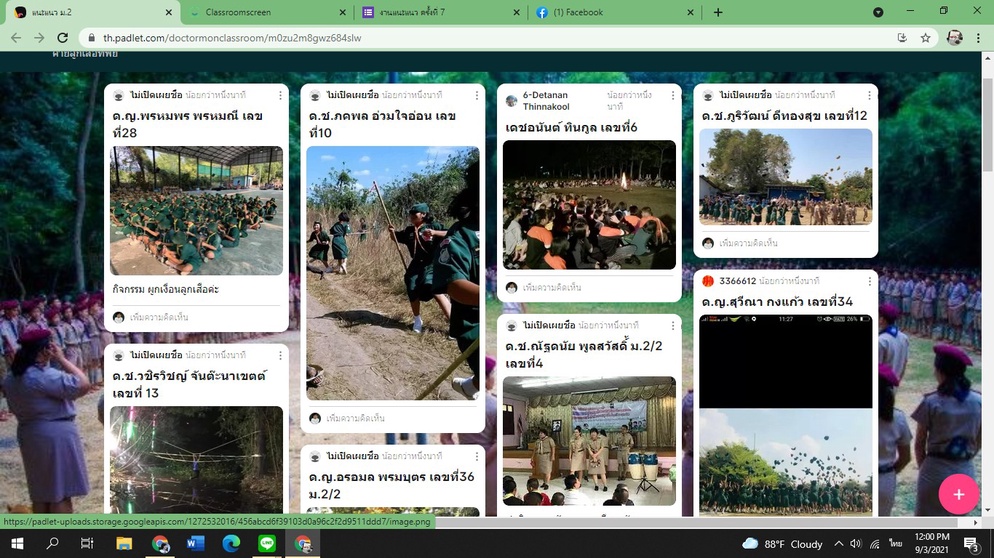Switch the input language ไทย indicator
Viewport: 994px width, 558px height.
pyautogui.click(x=895, y=544)
